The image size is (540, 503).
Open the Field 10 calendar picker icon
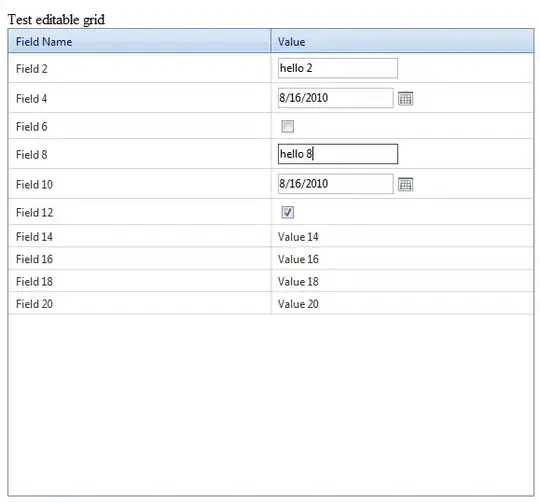405,185
